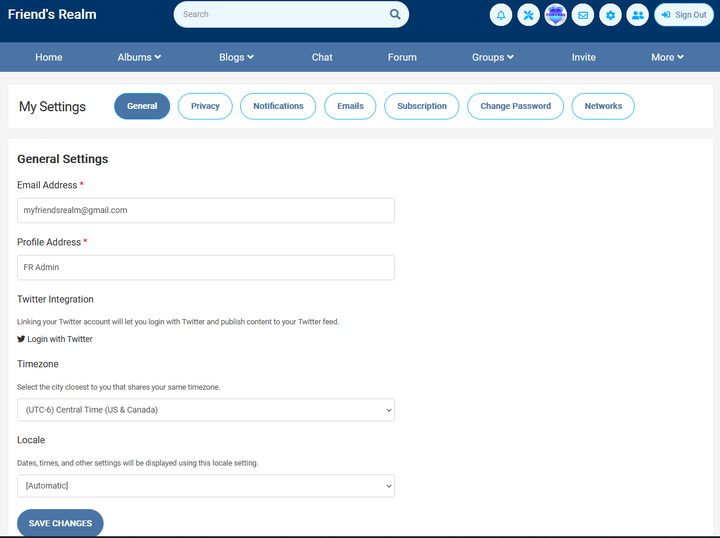Screen dimensions: 720x538
Task: Switch to the Privacy tab
Action: 205,106
